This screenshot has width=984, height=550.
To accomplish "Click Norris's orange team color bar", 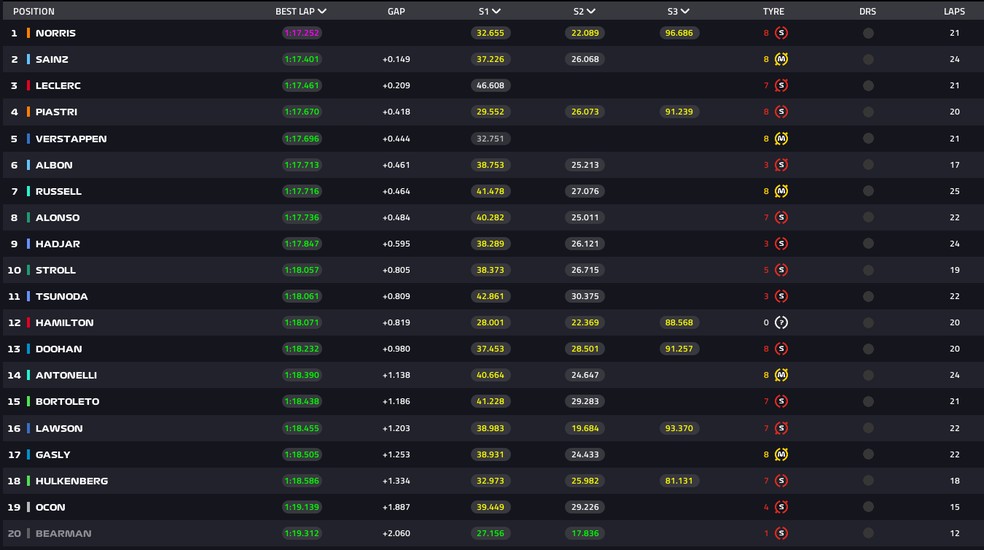I will pos(28,33).
